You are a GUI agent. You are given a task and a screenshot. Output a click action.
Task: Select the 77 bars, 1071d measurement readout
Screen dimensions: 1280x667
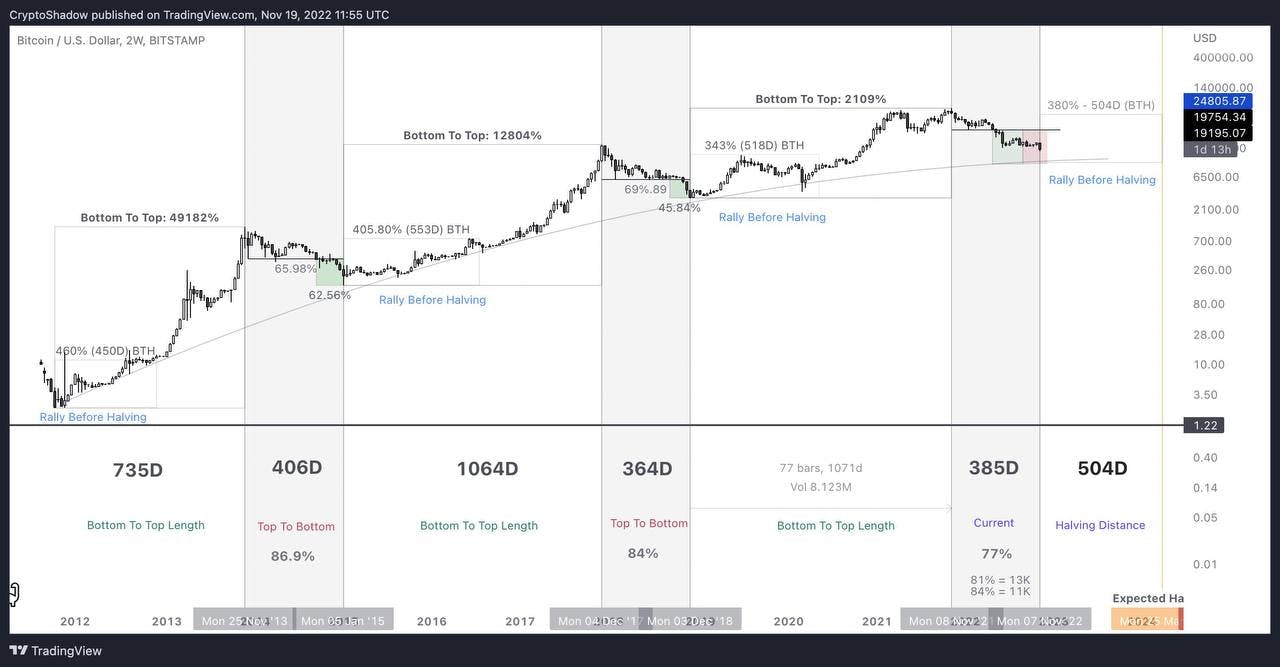pos(821,466)
